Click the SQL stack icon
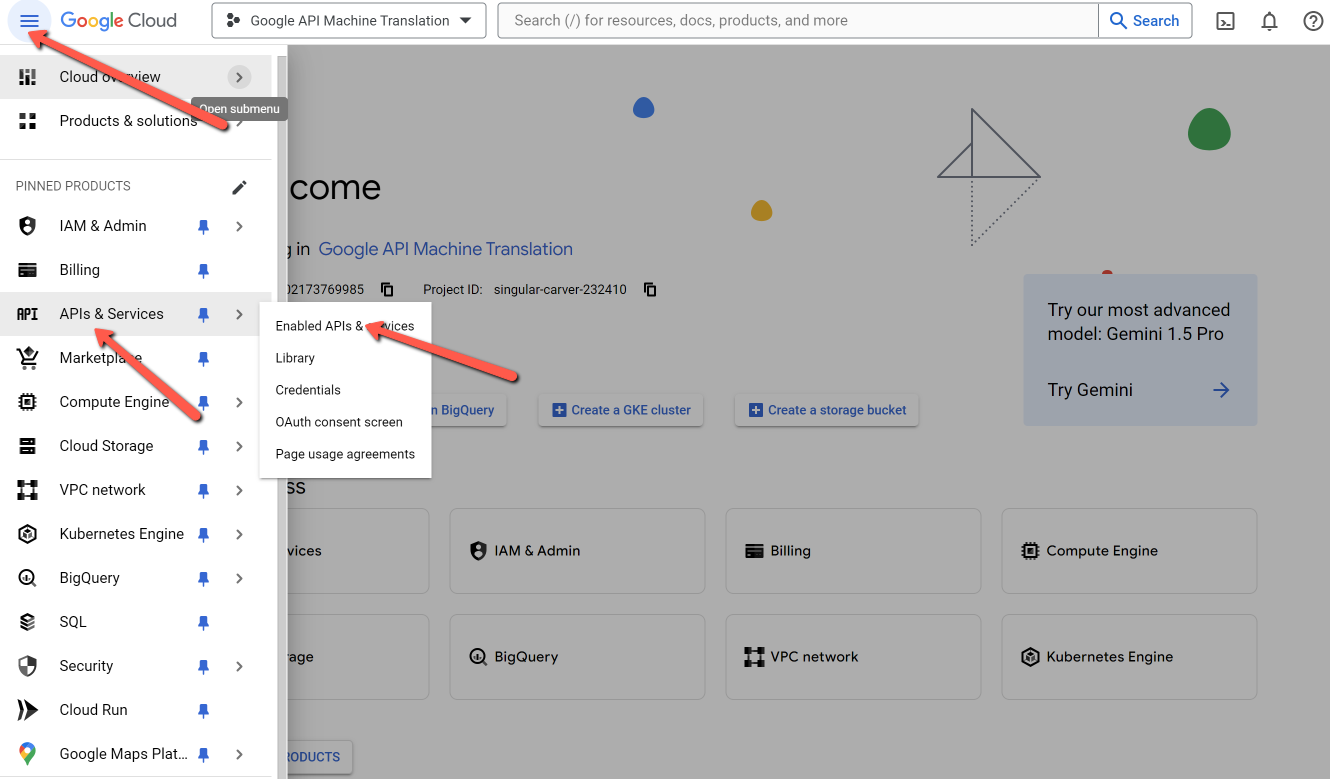The height and width of the screenshot is (779, 1330). pos(28,622)
